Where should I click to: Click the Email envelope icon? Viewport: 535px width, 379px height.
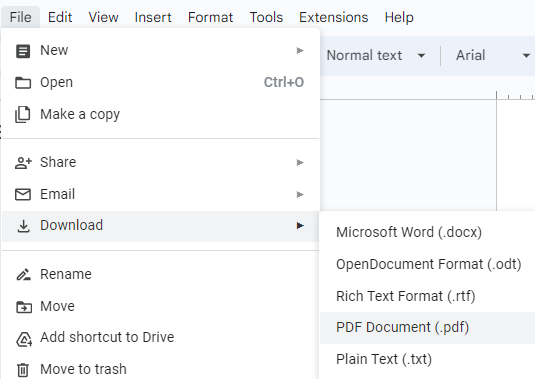pyautogui.click(x=23, y=194)
